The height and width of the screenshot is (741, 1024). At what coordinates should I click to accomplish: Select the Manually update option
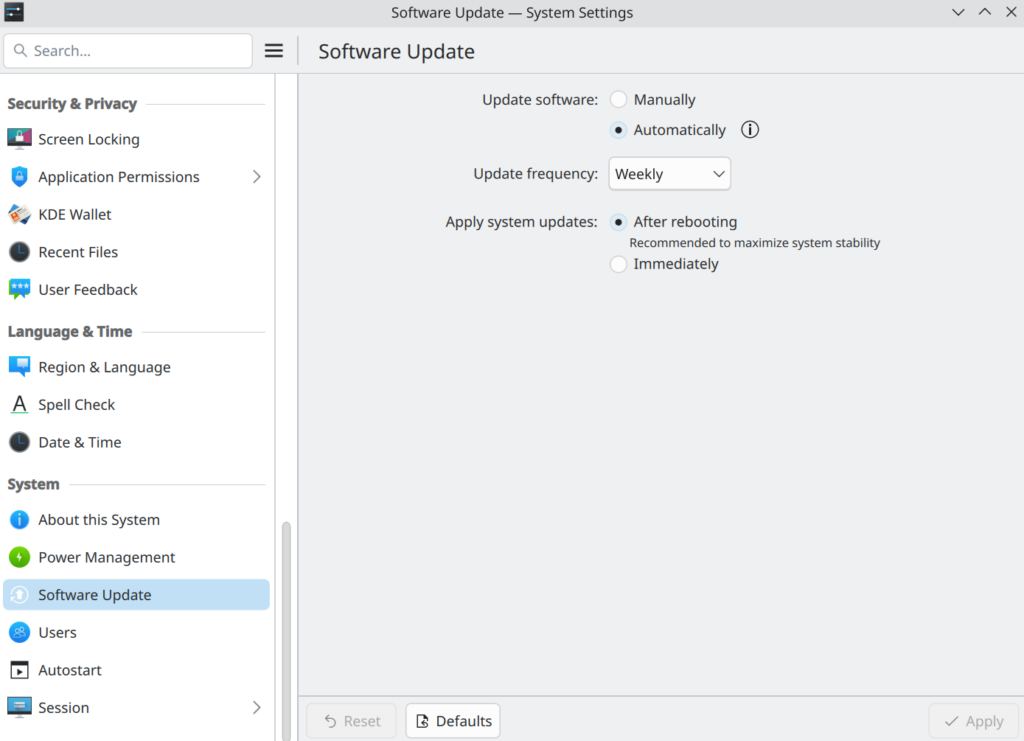pos(652,99)
